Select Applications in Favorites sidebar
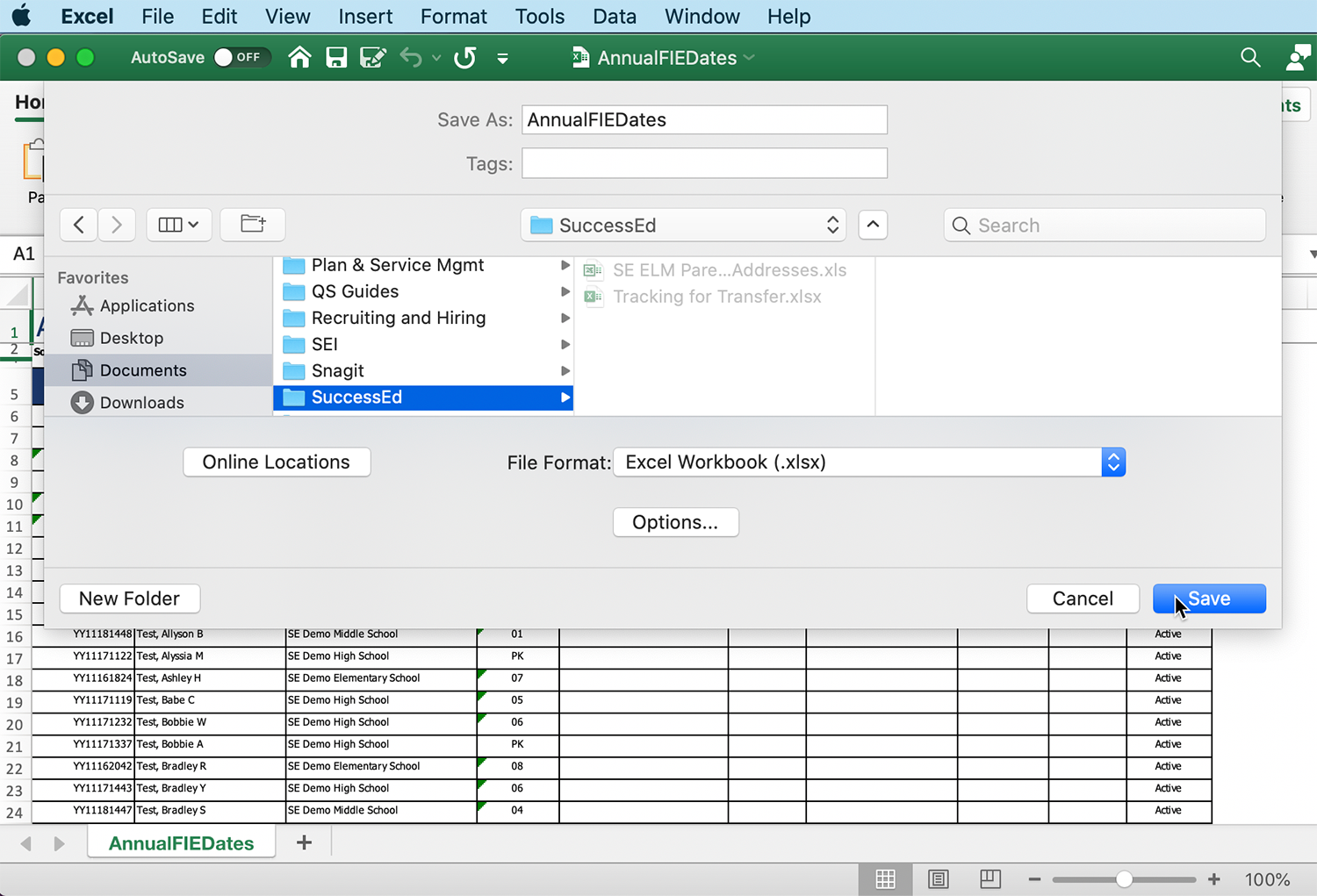 point(147,305)
